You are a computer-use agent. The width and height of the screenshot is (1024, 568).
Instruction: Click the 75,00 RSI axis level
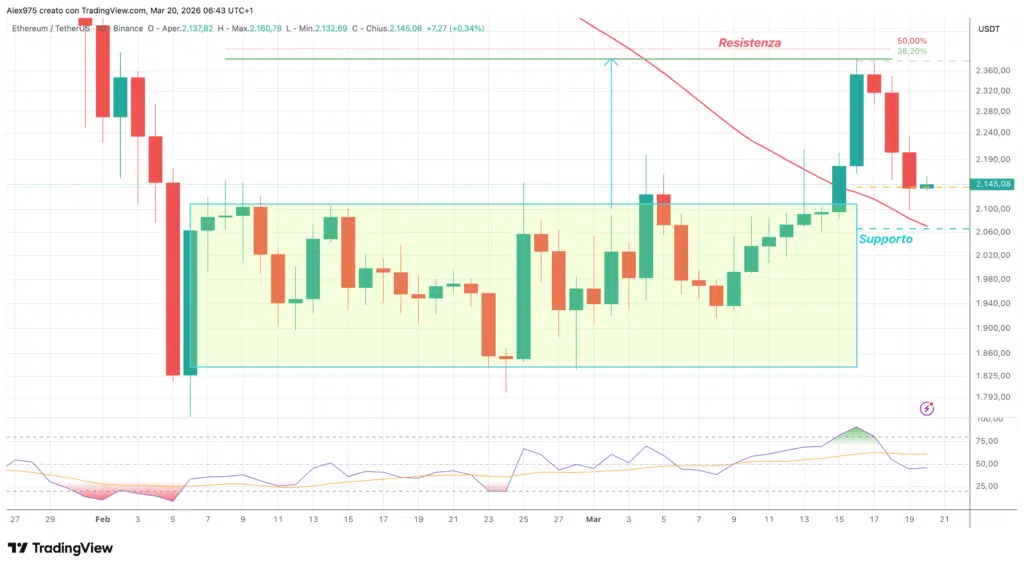[989, 439]
